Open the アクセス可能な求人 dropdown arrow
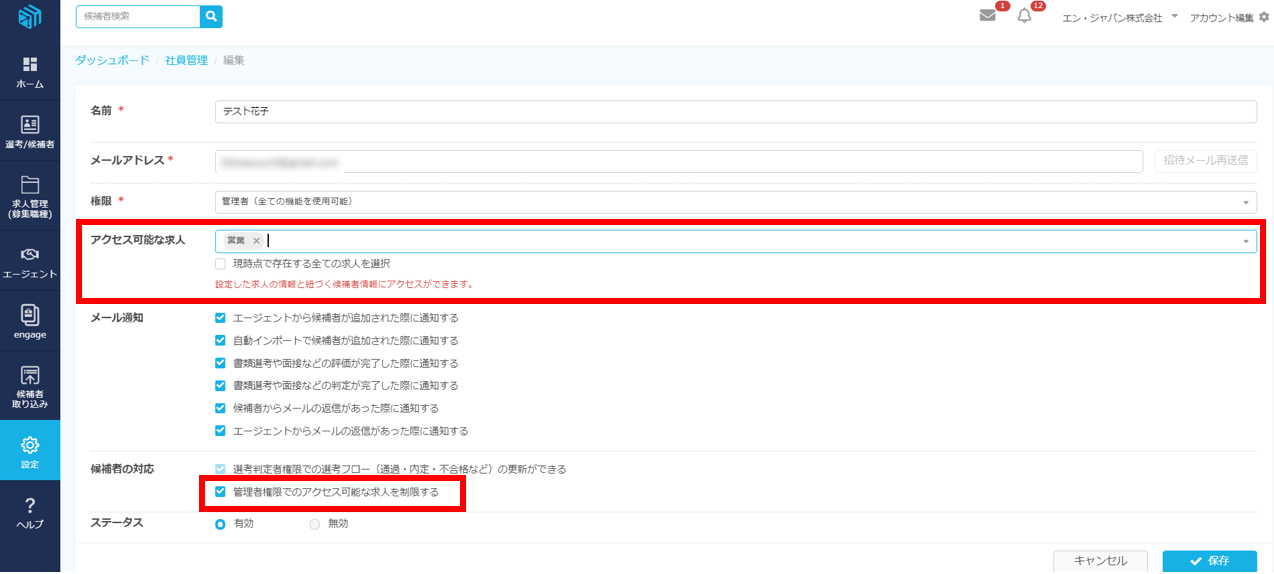This screenshot has width=1274, height=574. pos(1246,241)
